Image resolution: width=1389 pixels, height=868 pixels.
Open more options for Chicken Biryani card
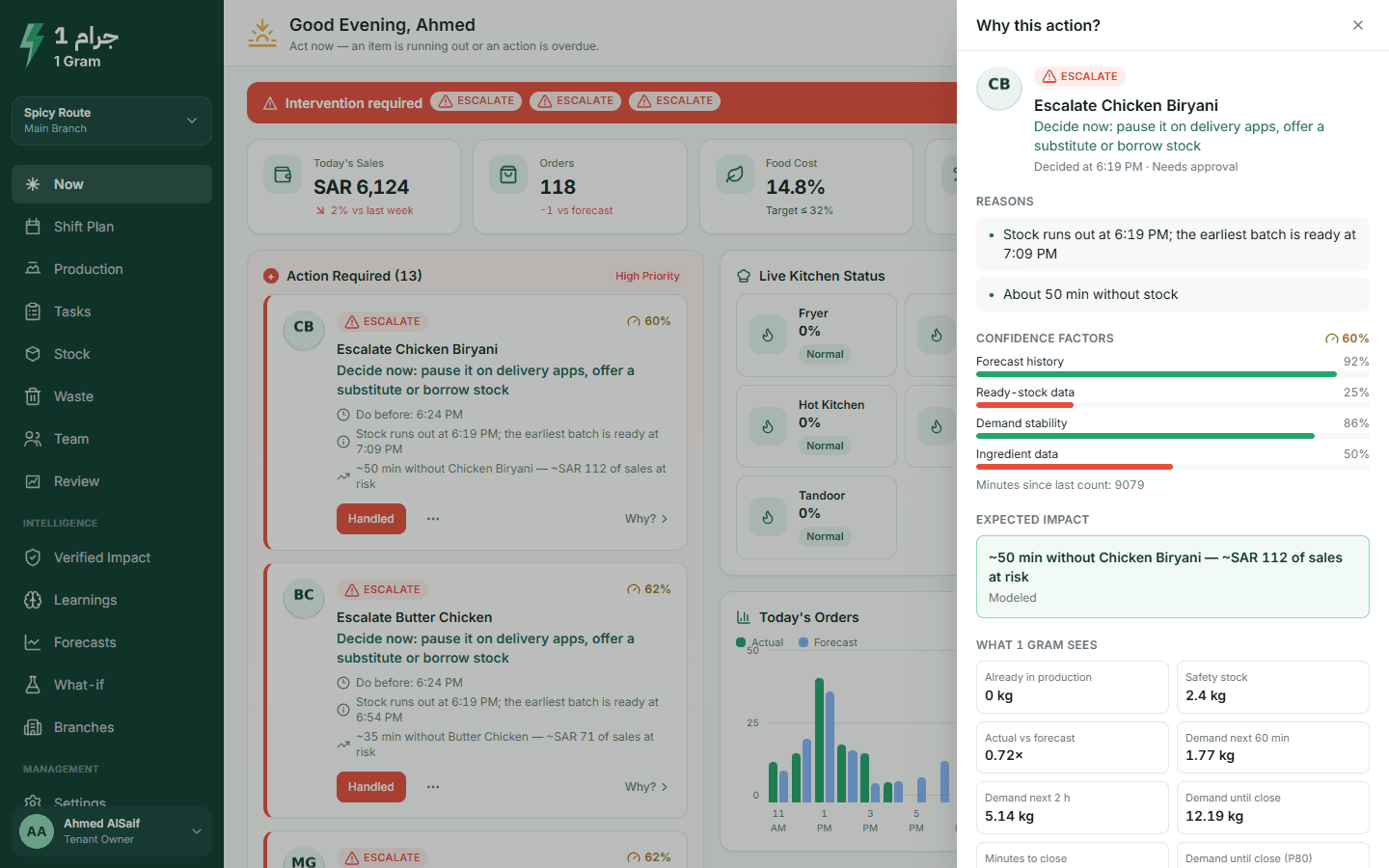(x=433, y=519)
